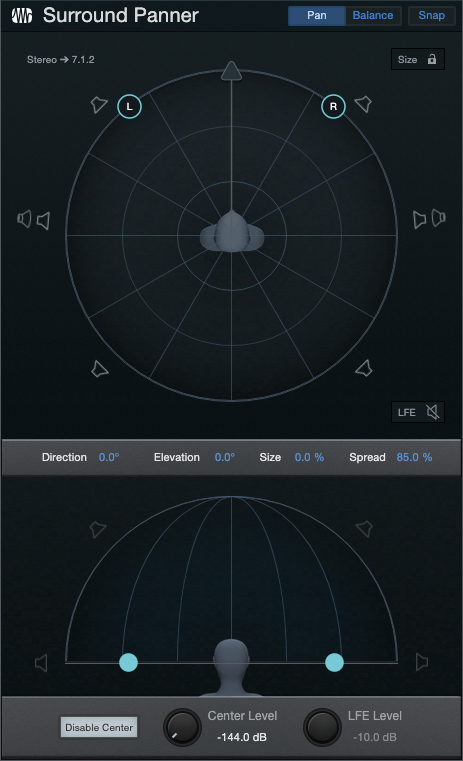The image size is (463, 761).
Task: Click the listener head in elevation view
Action: pyautogui.click(x=232, y=666)
